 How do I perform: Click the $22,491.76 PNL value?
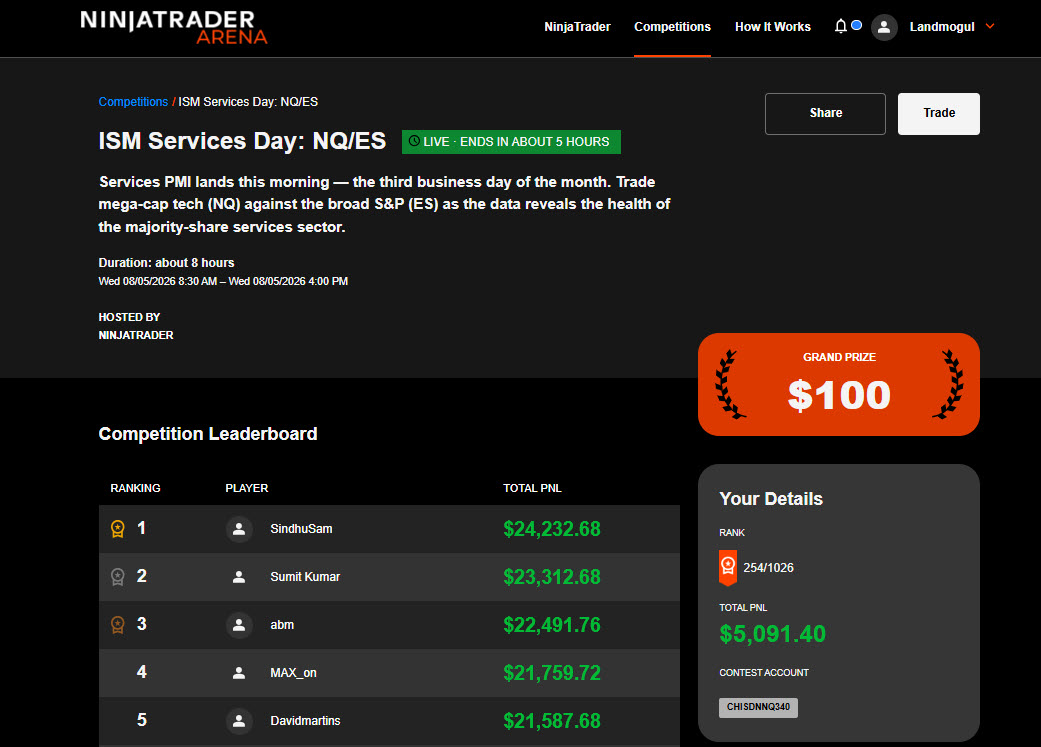pos(552,625)
